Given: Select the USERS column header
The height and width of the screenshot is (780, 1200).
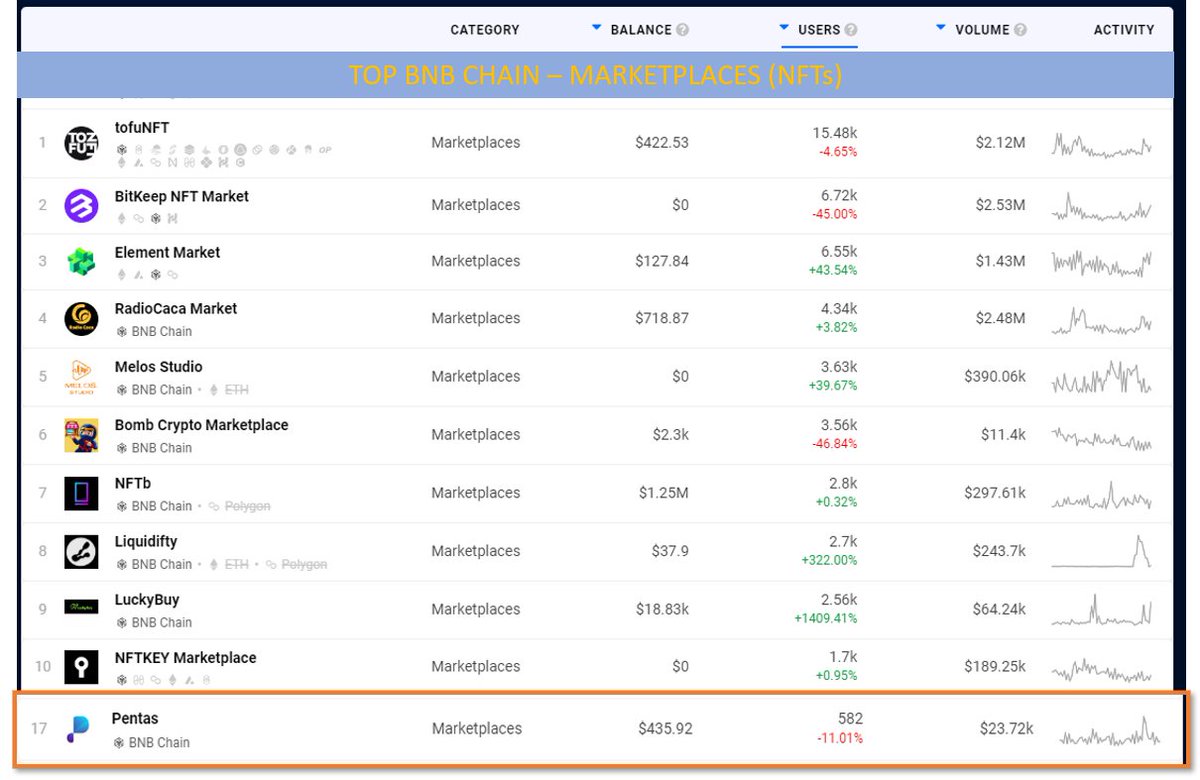Looking at the screenshot, I should click(819, 30).
